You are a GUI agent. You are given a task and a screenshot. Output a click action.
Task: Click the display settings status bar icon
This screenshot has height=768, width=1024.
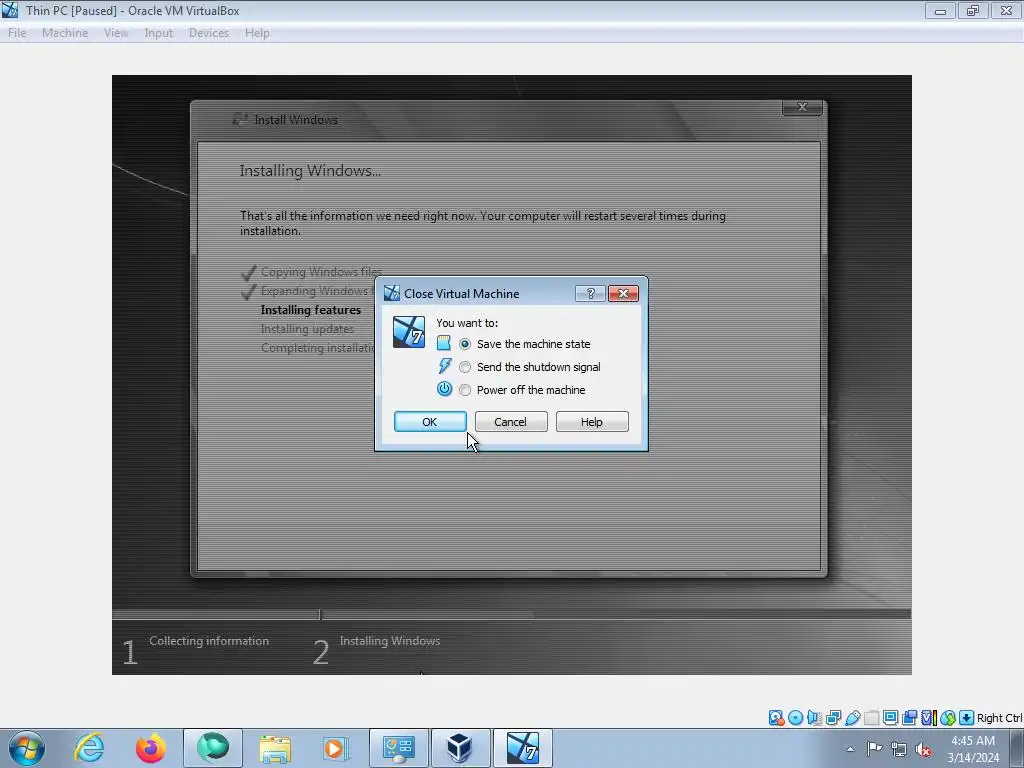pyautogui.click(x=890, y=718)
